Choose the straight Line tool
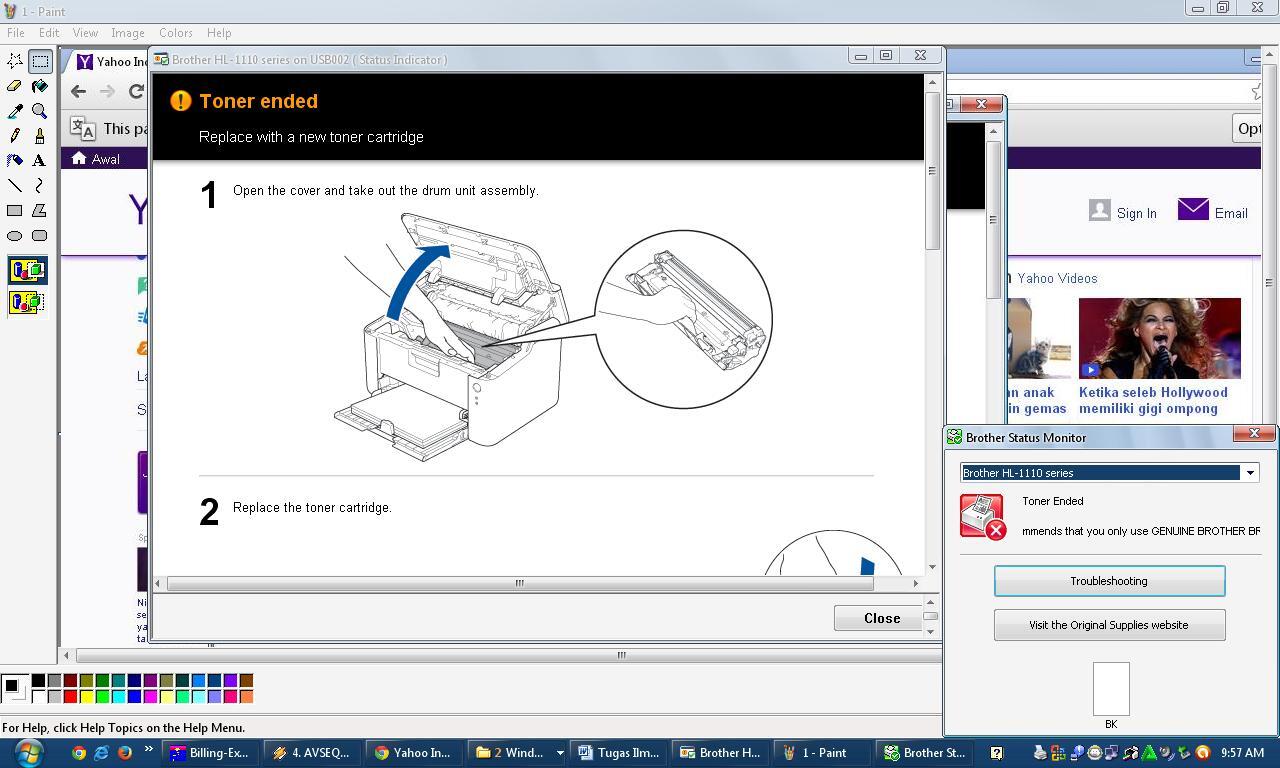 click(15, 185)
